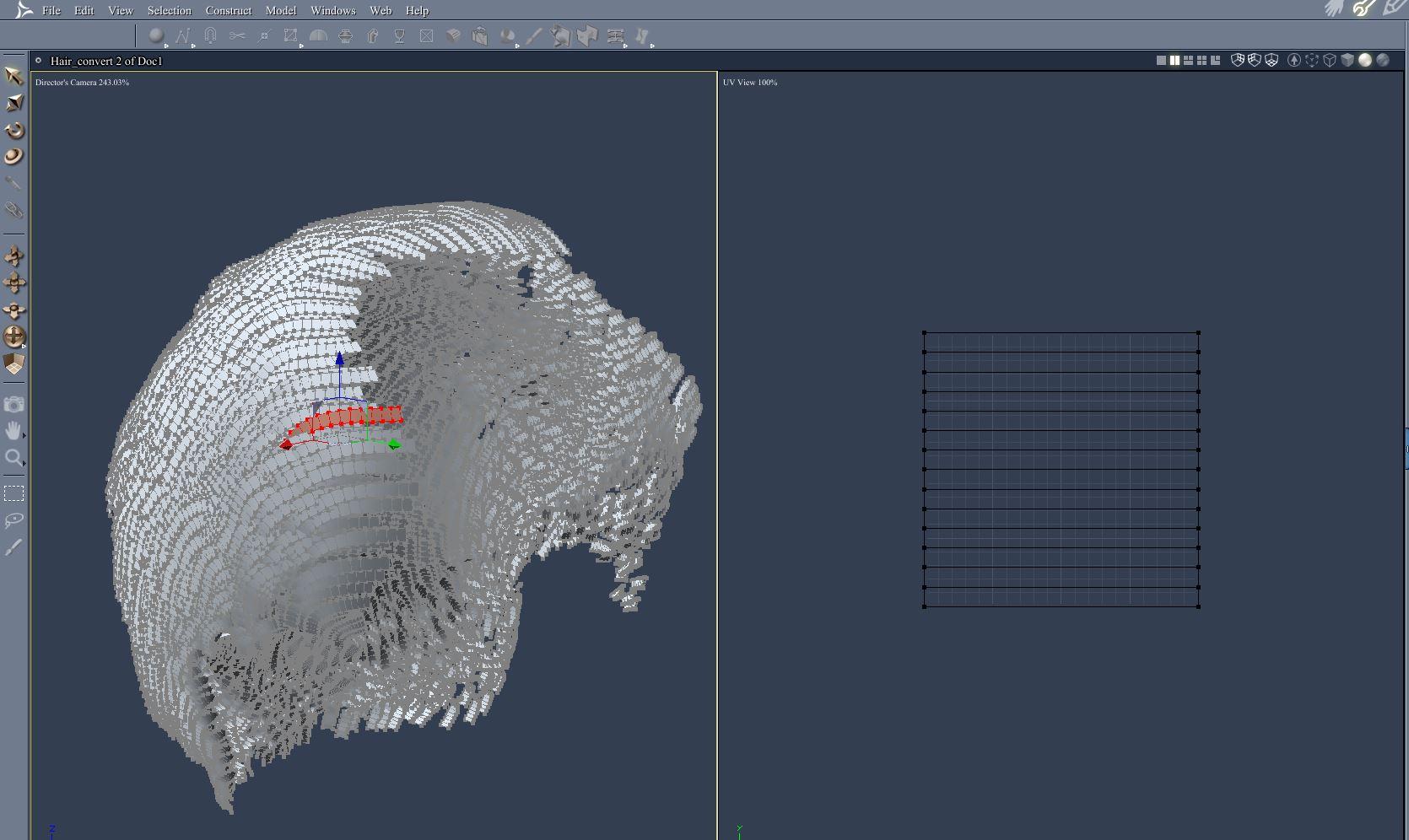Open the Web menu
This screenshot has height=840, width=1409.
[x=381, y=10]
